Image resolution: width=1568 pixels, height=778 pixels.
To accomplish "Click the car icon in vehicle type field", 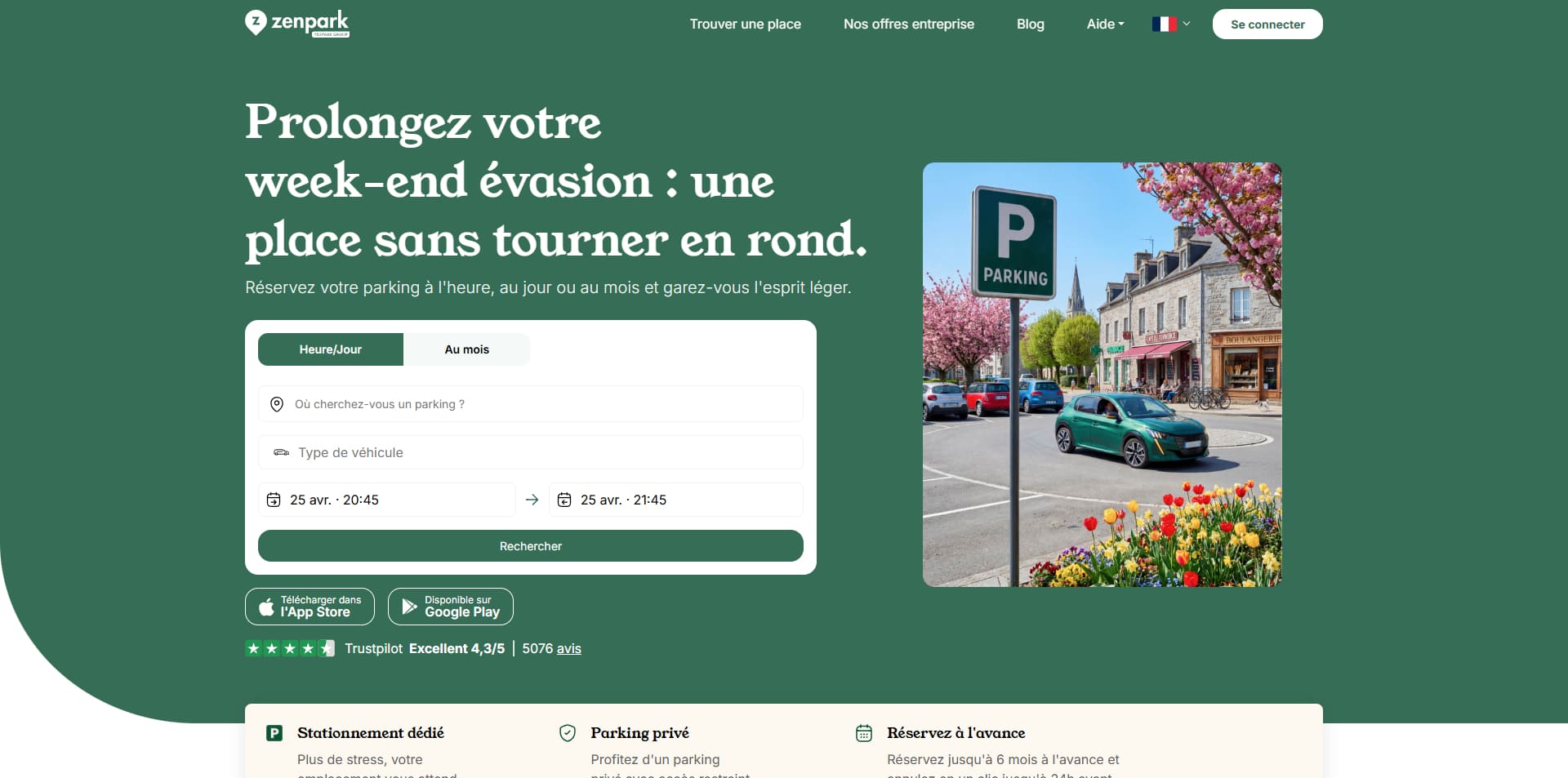I will click(x=281, y=452).
